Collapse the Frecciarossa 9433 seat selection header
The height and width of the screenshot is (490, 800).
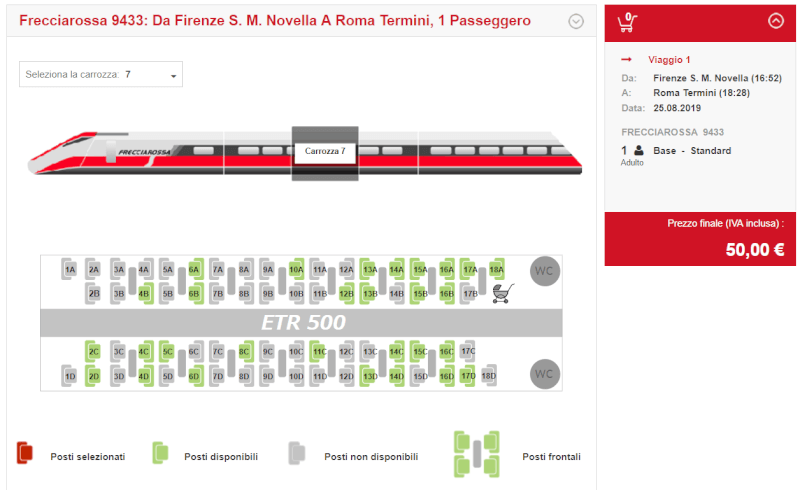[576, 21]
